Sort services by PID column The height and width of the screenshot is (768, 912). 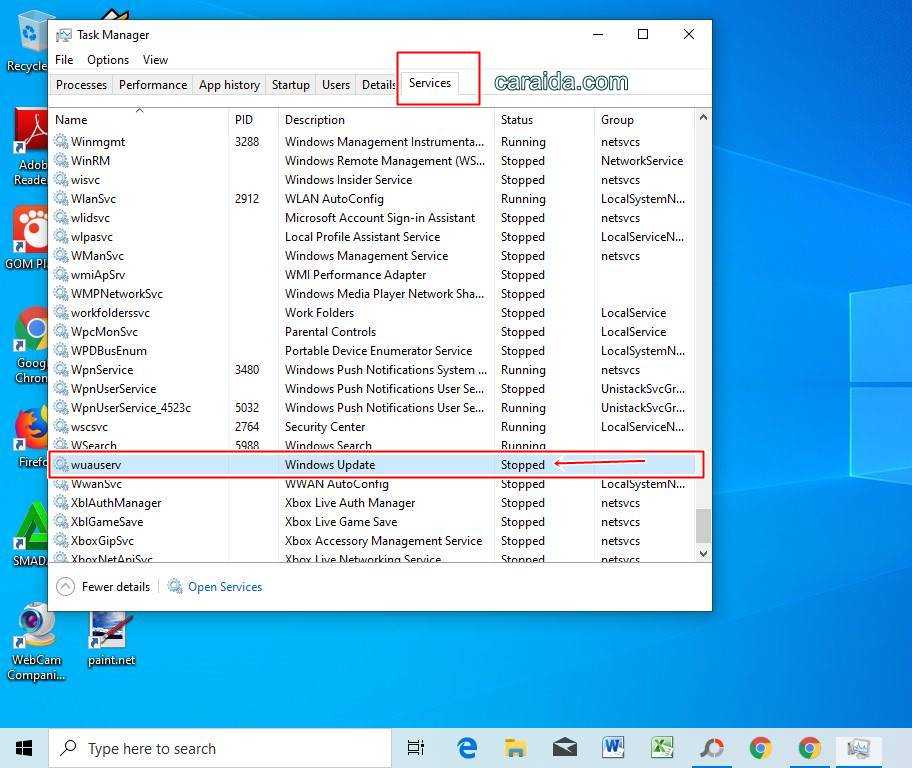[x=253, y=119]
